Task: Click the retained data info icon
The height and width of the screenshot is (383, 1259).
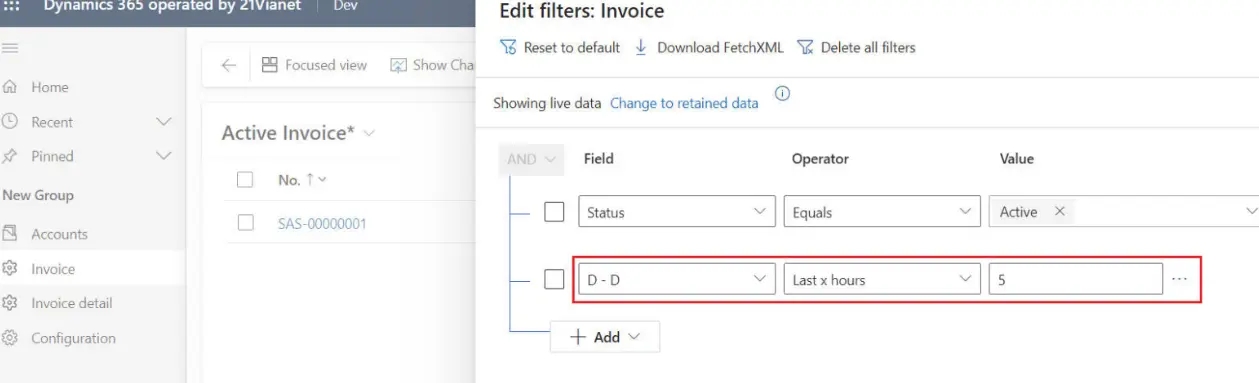Action: 782,94
